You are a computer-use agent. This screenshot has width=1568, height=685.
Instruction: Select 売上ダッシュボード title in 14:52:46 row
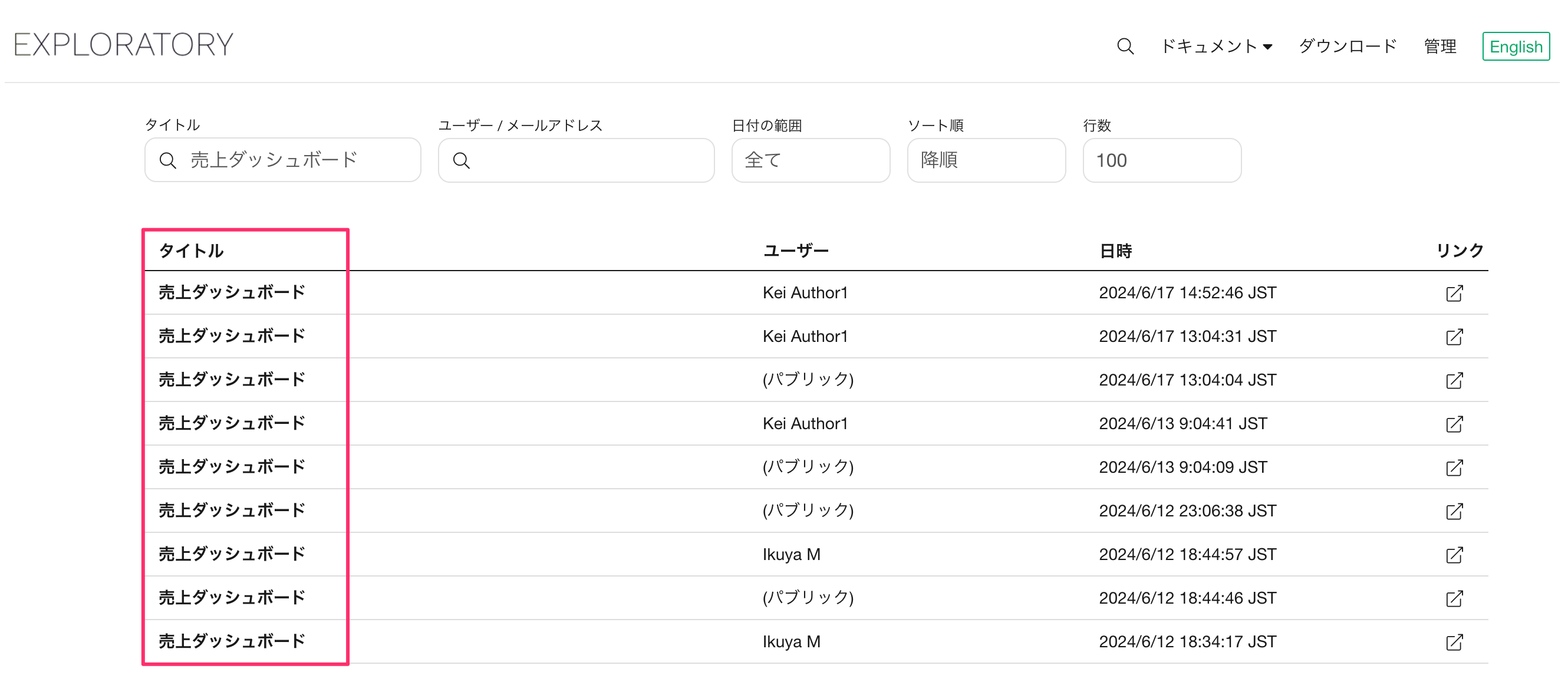tap(232, 292)
